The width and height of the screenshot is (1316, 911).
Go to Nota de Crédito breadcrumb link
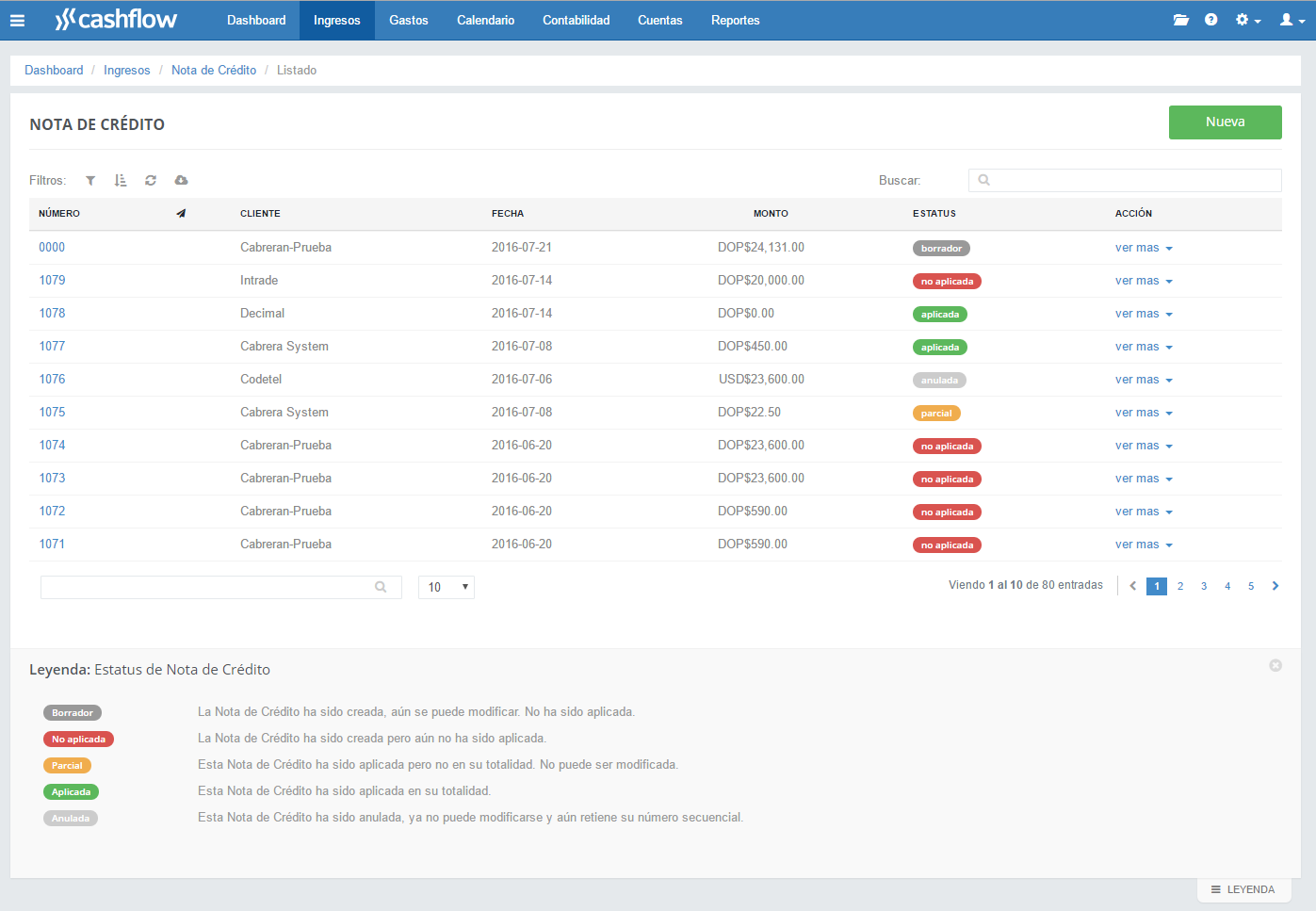[x=214, y=70]
